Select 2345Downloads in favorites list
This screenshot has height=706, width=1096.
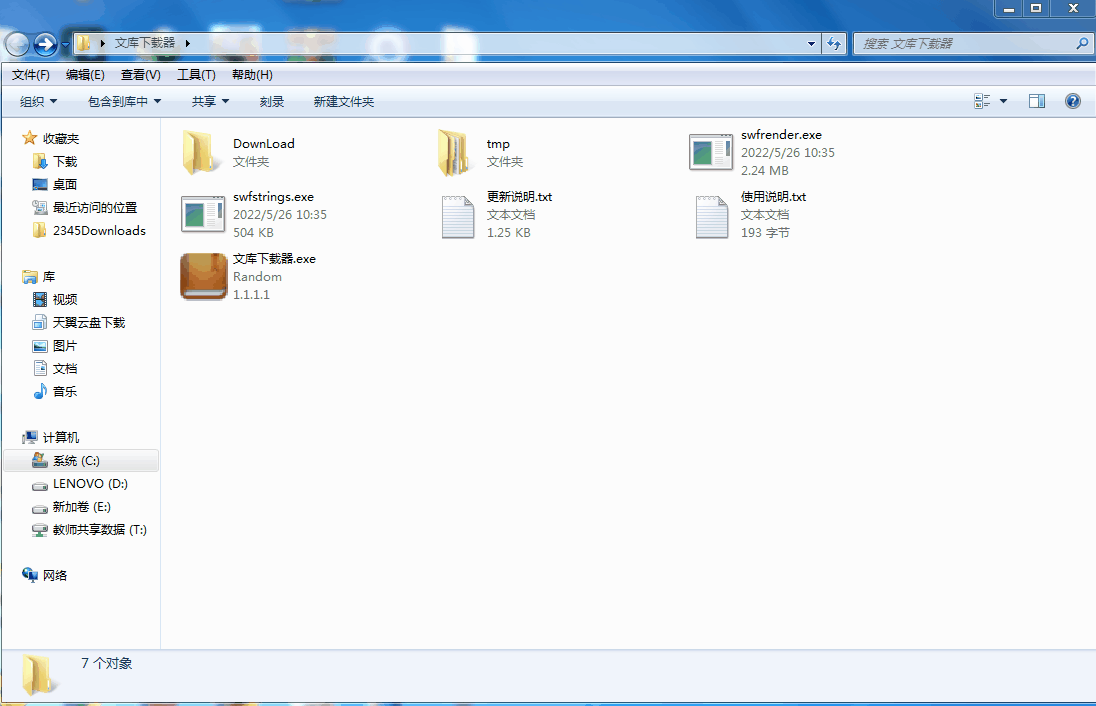tap(99, 231)
